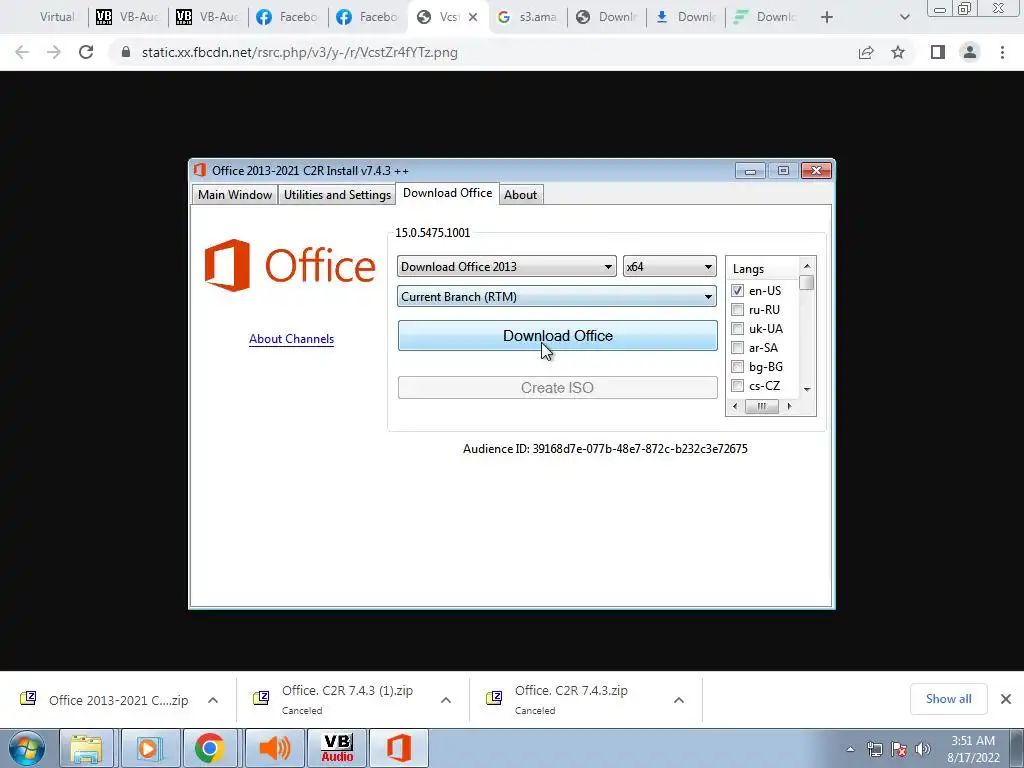Image resolution: width=1024 pixels, height=768 pixels.
Task: Click the Langs horizontal scroll right arrow
Action: coord(790,406)
